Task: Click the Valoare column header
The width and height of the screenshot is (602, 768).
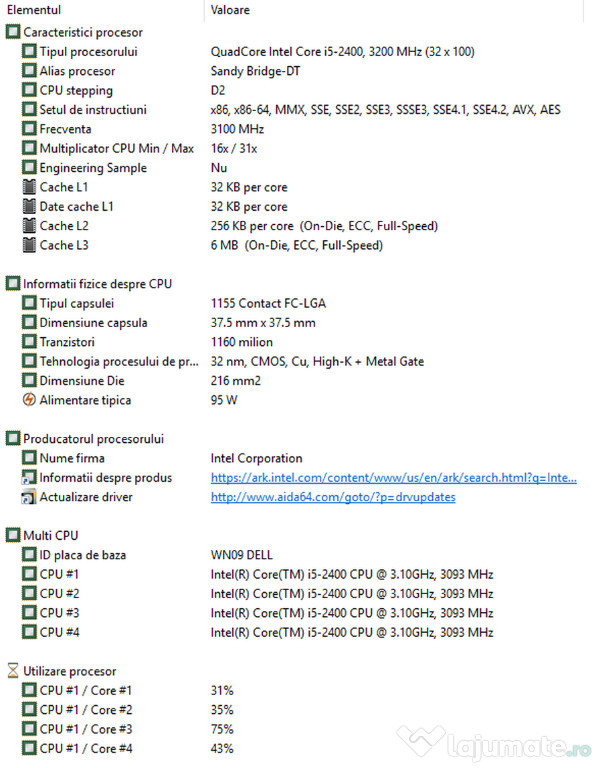Action: (230, 10)
